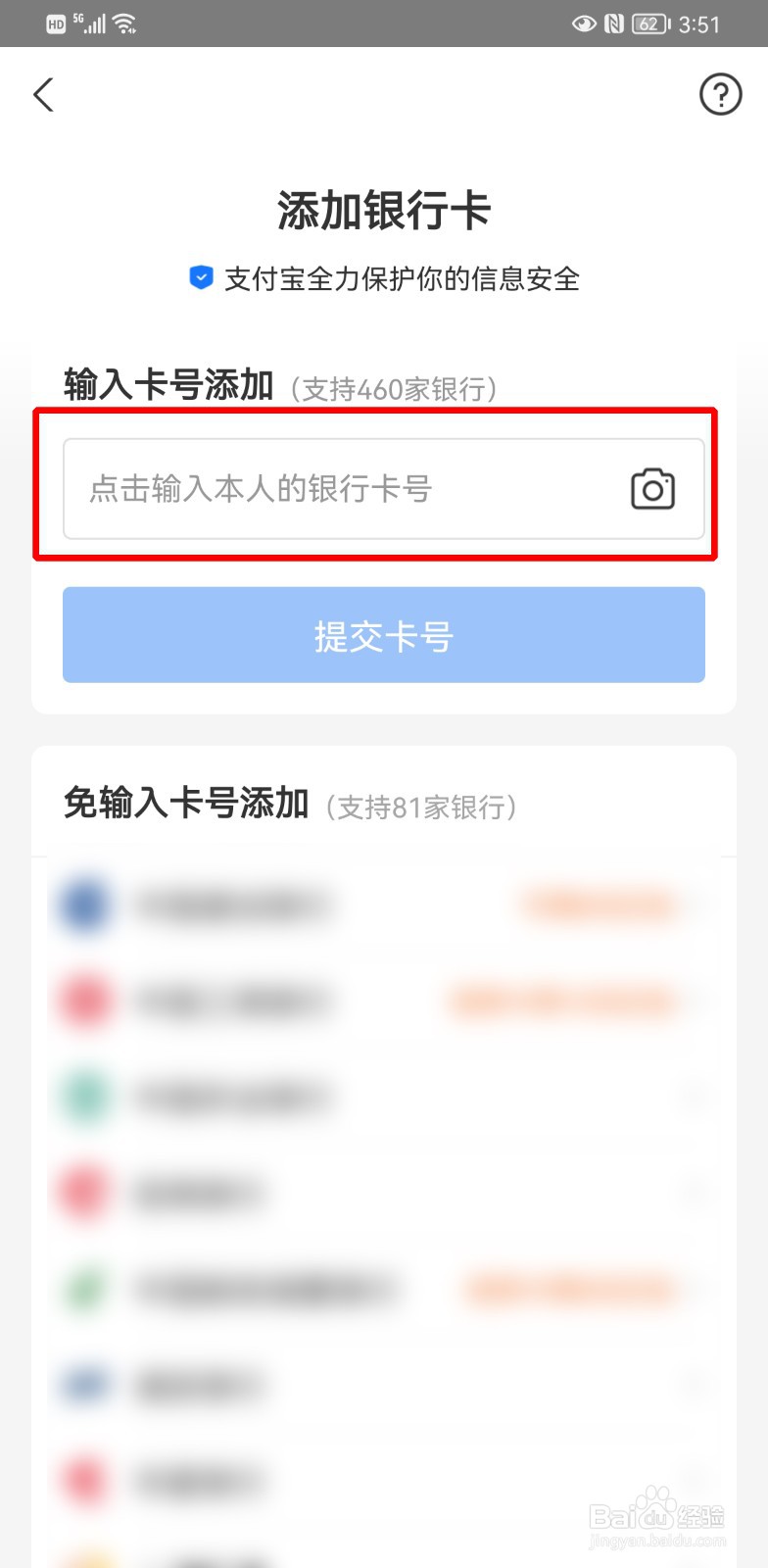The image size is (768, 1568).
Task: Select the first bank row with blue icon
Action: [384, 905]
